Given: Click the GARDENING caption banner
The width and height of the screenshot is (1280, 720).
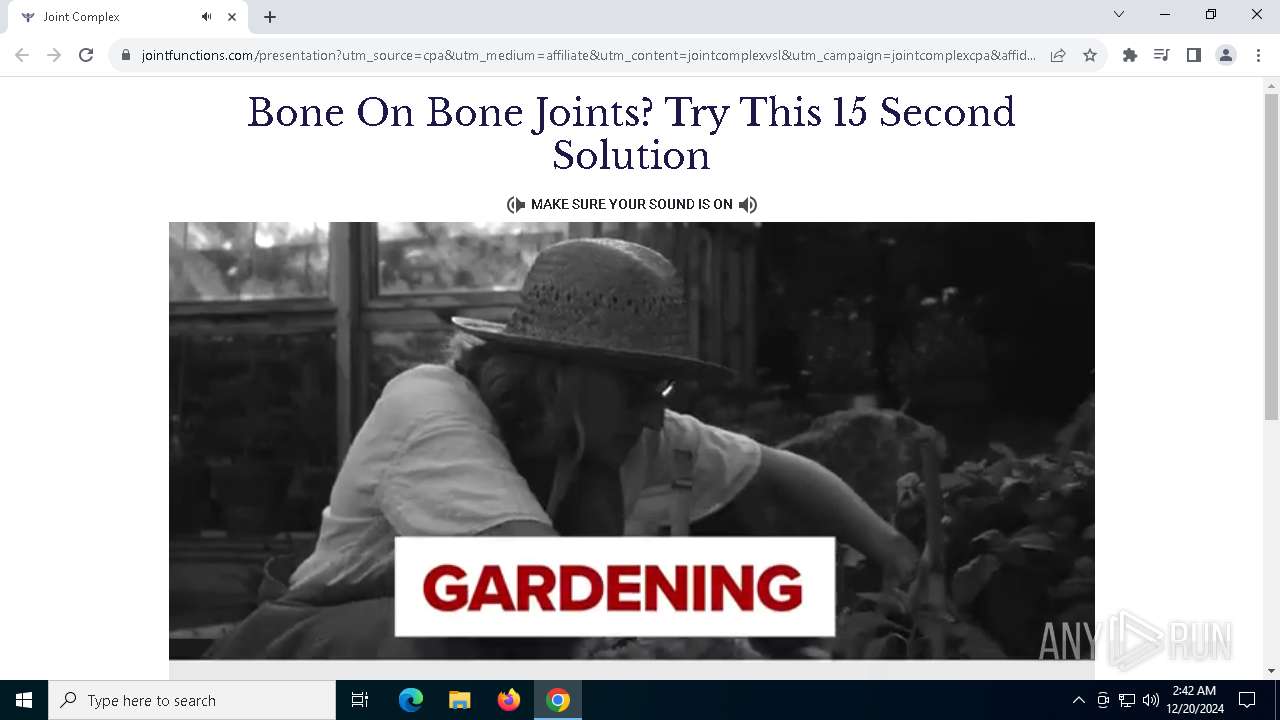Looking at the screenshot, I should [615, 587].
